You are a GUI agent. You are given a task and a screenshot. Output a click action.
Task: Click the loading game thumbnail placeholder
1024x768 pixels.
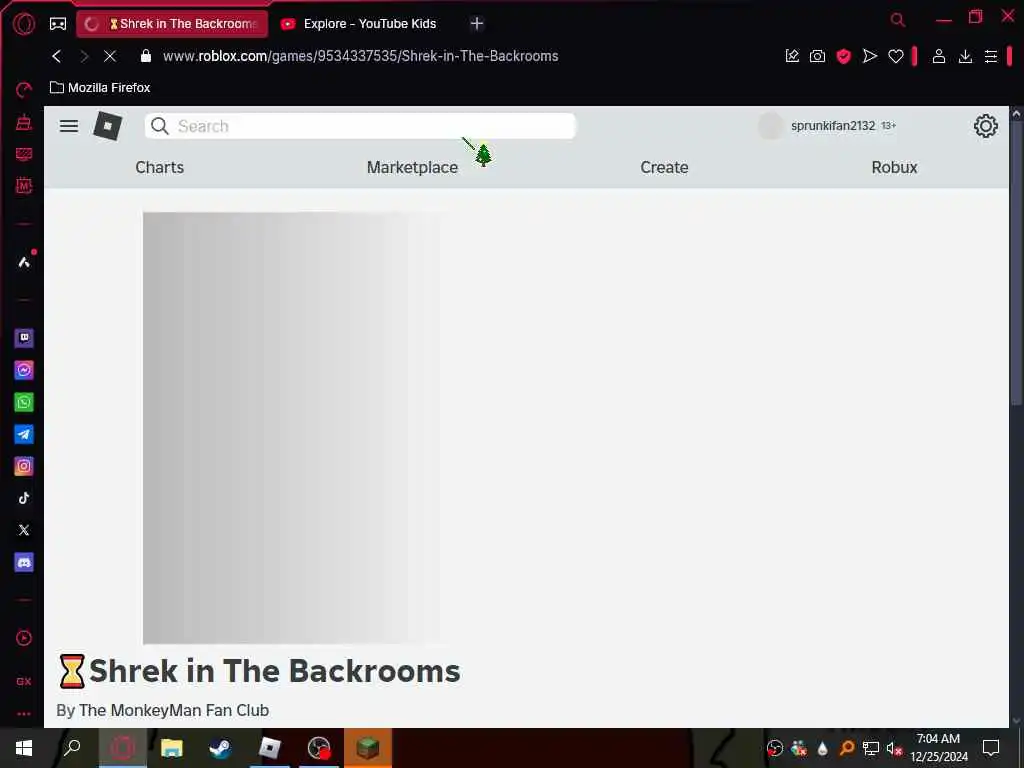(291, 428)
